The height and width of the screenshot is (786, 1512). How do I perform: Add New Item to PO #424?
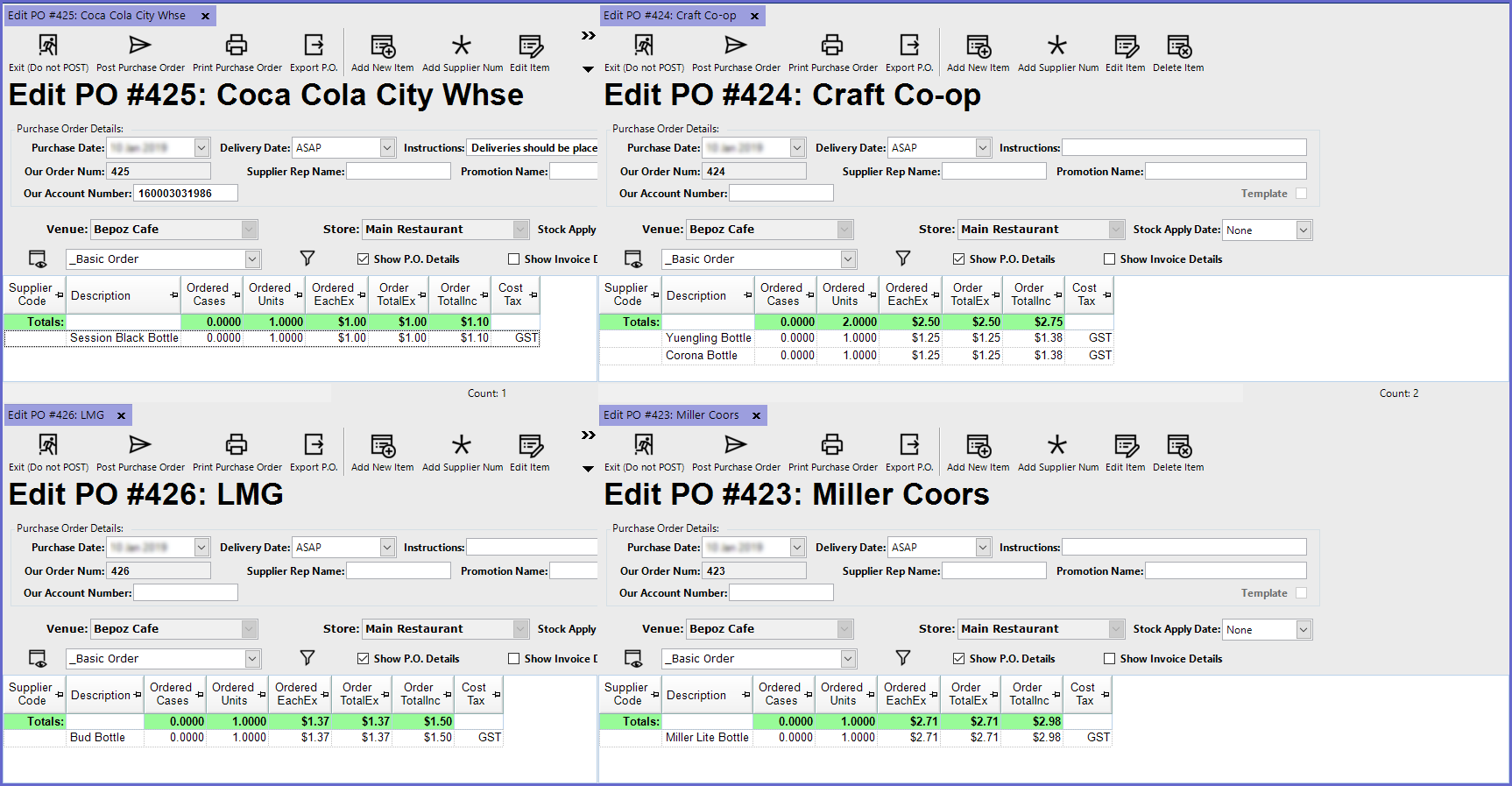tap(979, 53)
